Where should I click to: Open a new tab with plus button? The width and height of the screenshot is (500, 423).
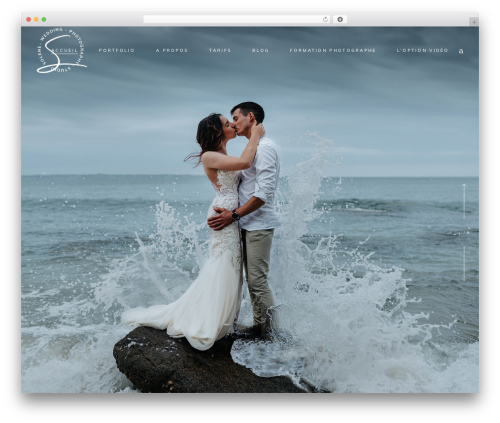click(474, 22)
